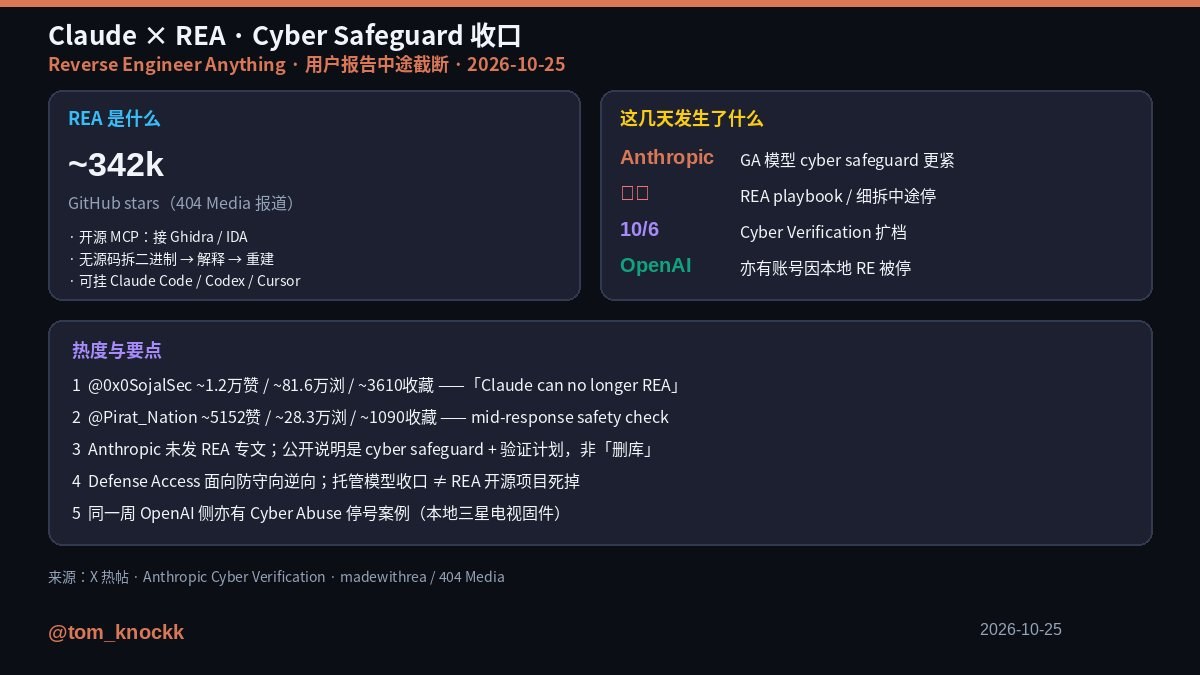Select the 2026-10-25 date in the footer
This screenshot has height=675, width=1200.
pyautogui.click(x=1021, y=629)
